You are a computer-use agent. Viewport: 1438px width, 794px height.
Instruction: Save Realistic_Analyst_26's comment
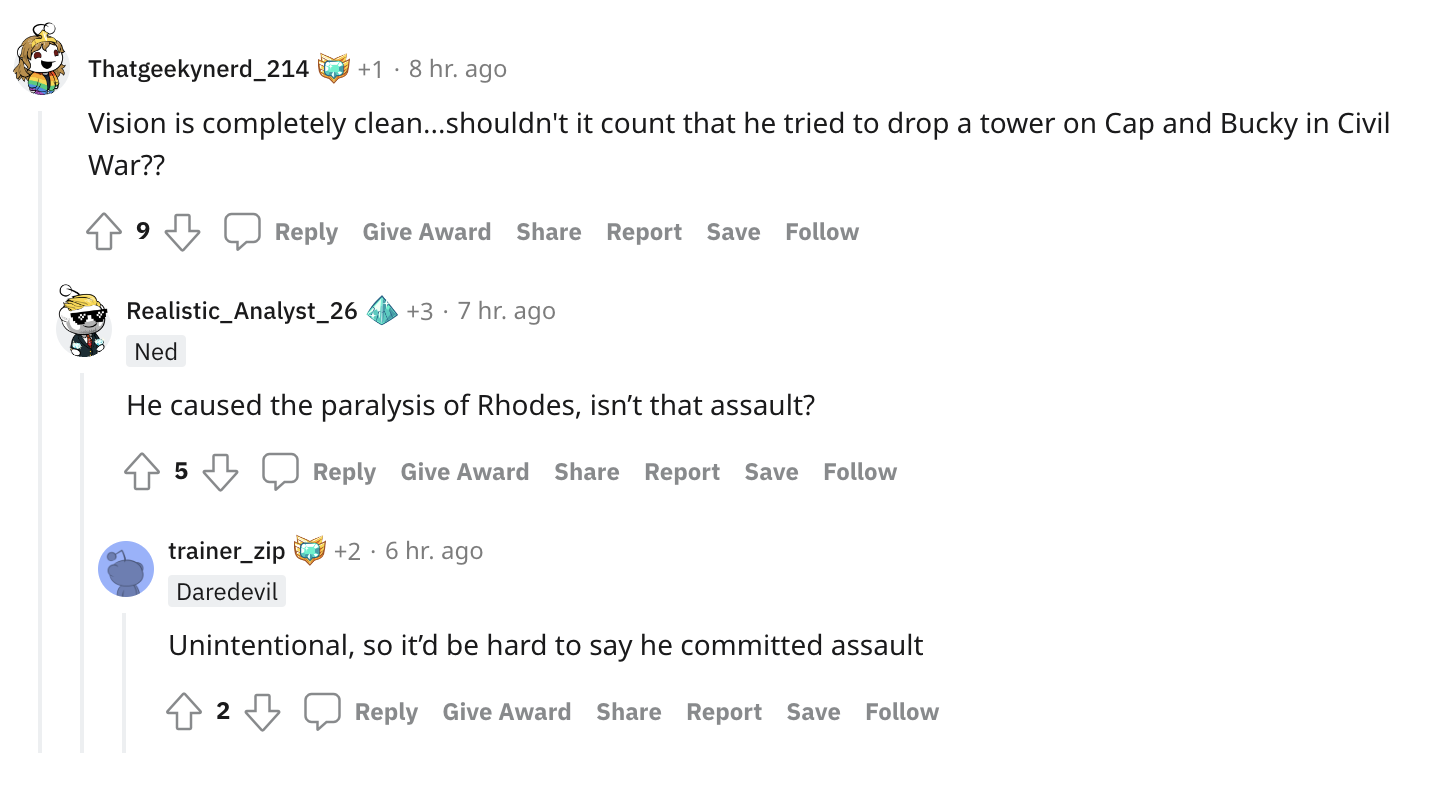(x=771, y=472)
